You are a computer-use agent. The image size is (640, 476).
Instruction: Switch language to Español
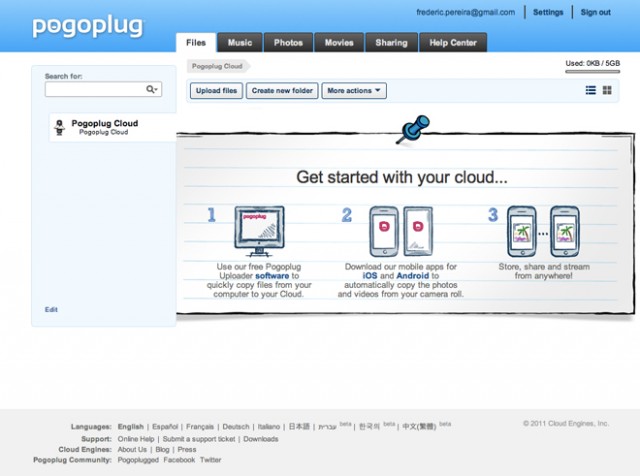[x=165, y=427]
